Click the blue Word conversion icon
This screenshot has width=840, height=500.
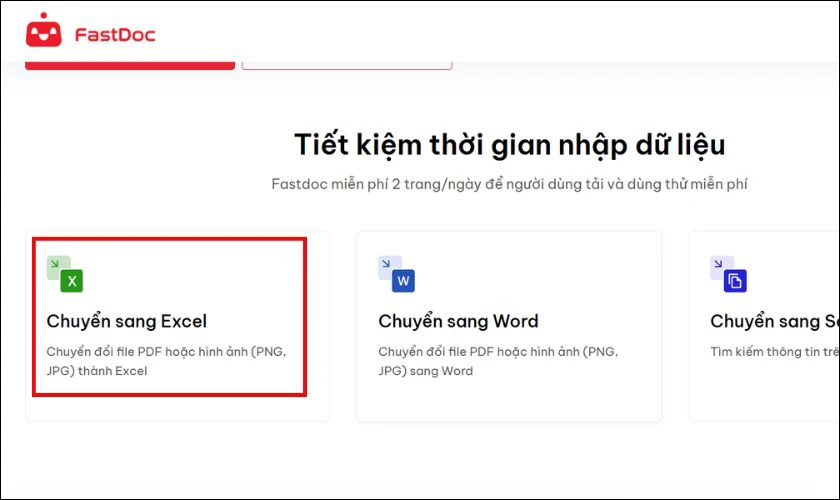pyautogui.click(x=396, y=274)
